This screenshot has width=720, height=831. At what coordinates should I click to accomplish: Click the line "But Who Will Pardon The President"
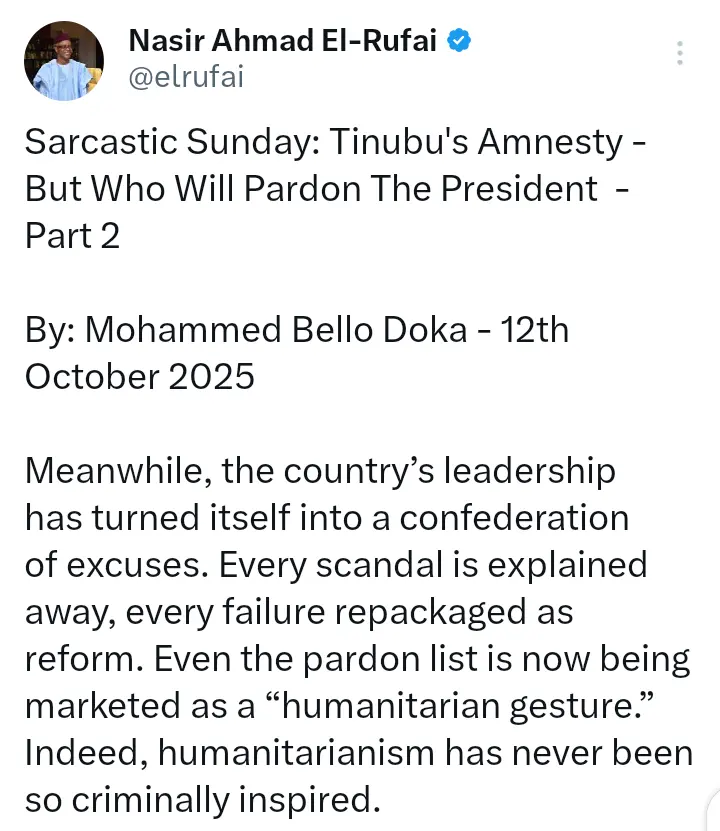pyautogui.click(x=311, y=189)
